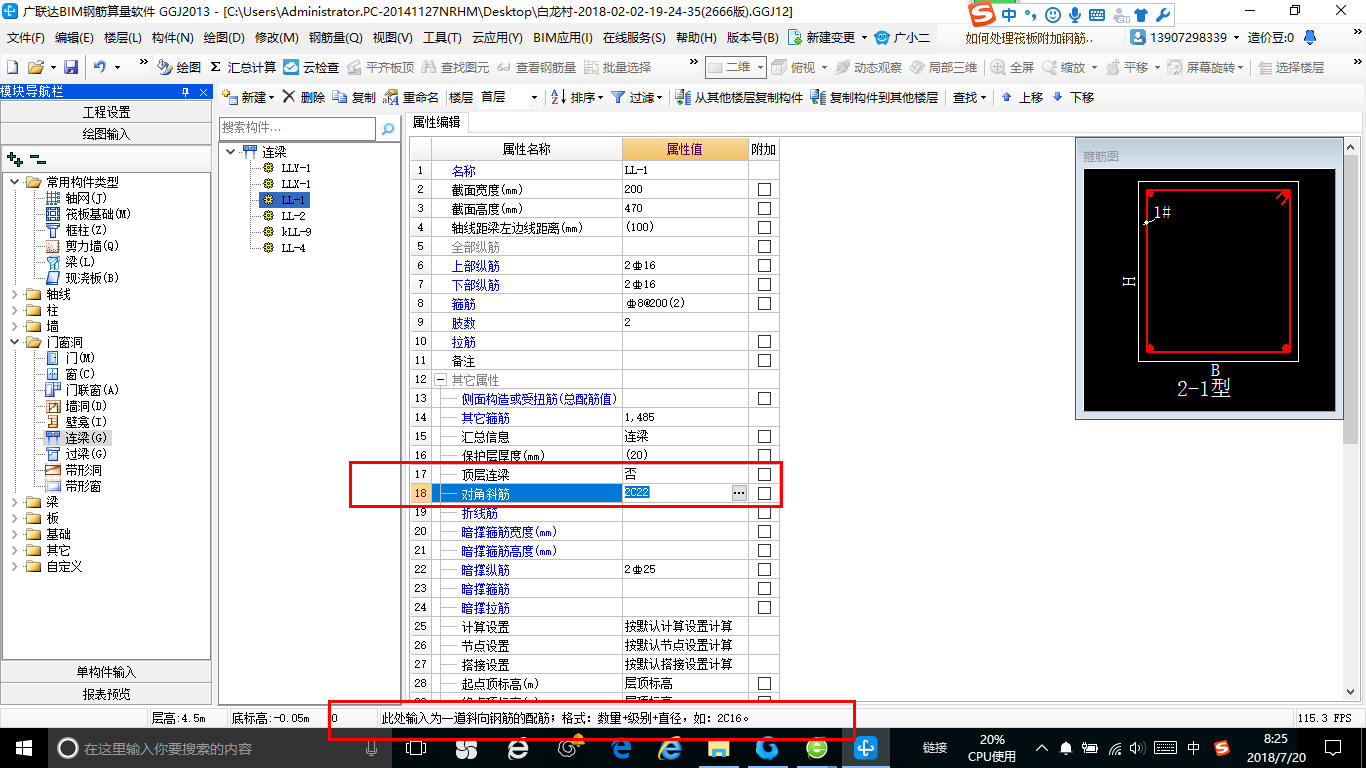Screen dimensions: 1366x768
Task: Delete the selected component with 删除
Action: (303, 97)
